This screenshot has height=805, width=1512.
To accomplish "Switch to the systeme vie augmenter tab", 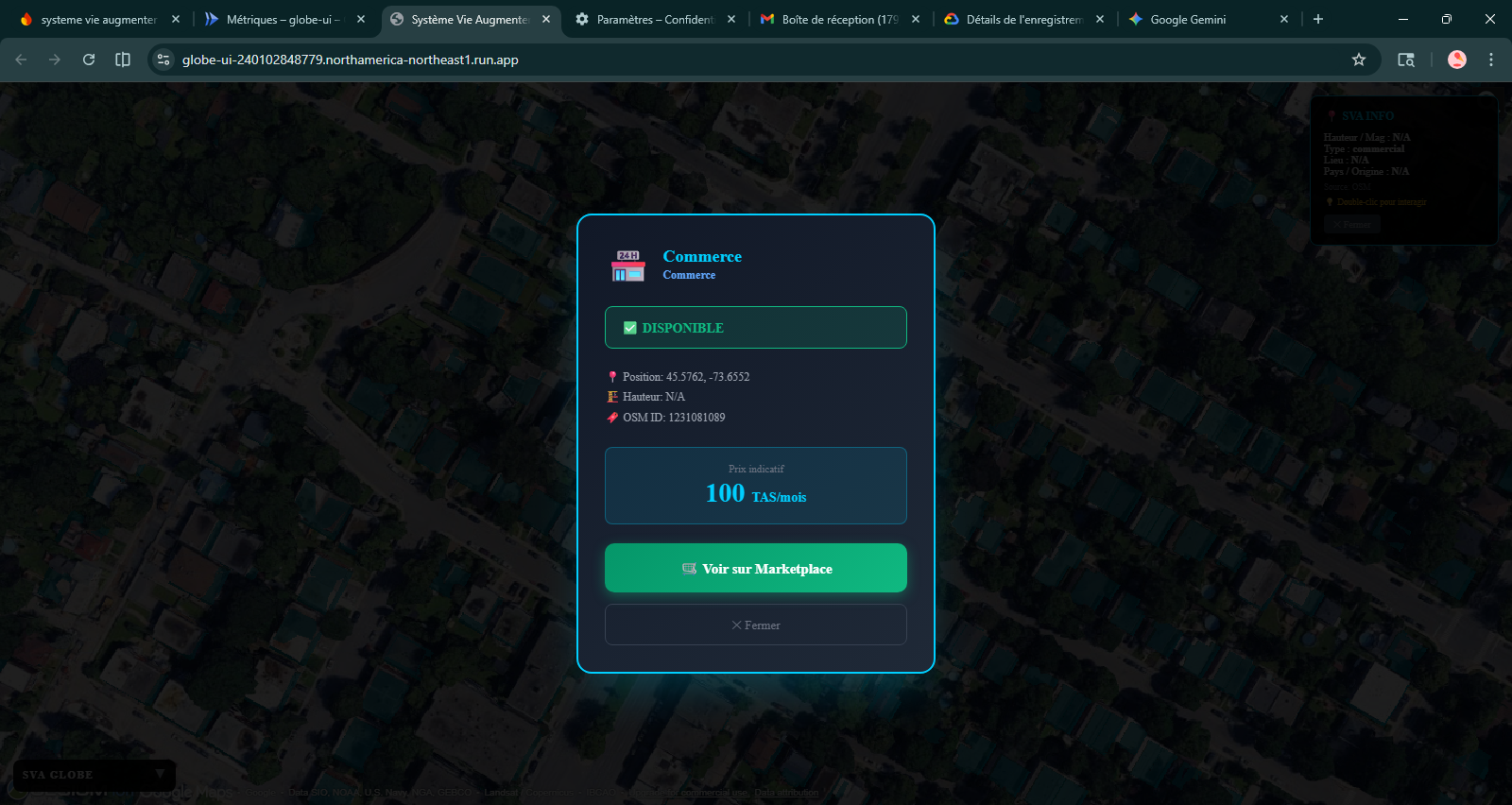I will (x=98, y=19).
